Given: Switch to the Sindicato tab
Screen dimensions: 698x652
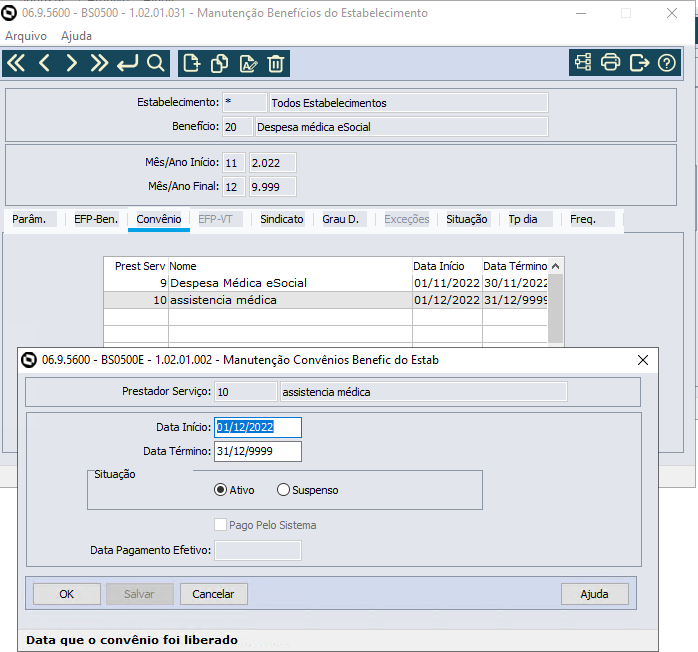Looking at the screenshot, I should [281, 219].
